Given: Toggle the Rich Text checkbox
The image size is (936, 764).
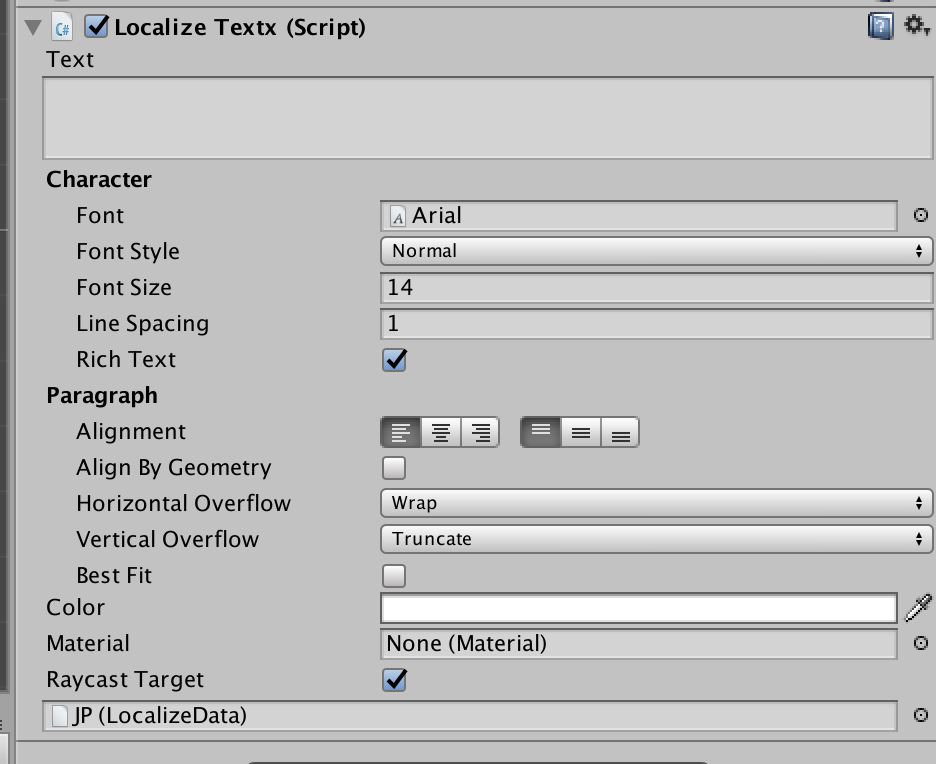Looking at the screenshot, I should [x=394, y=360].
